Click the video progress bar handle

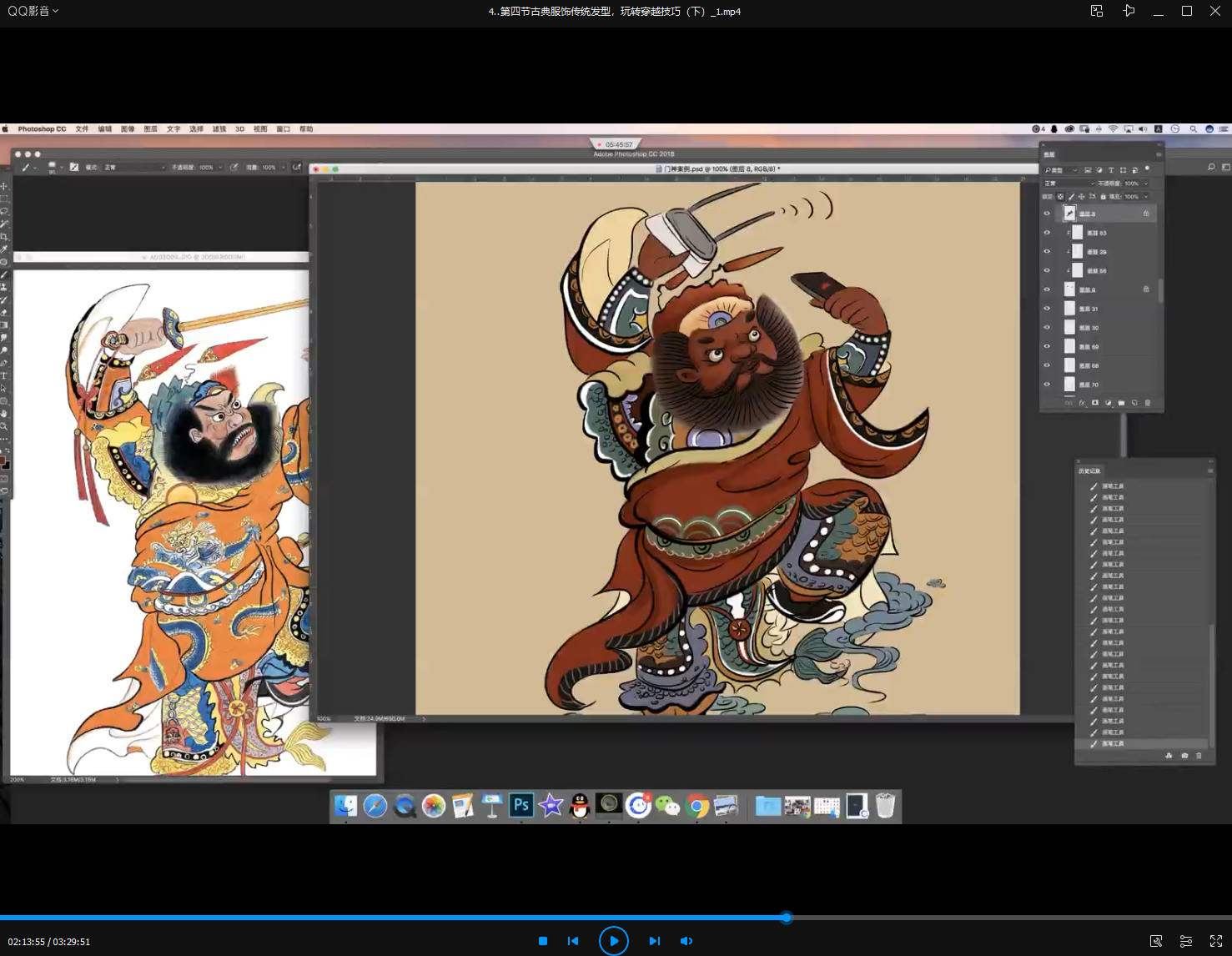(786, 918)
